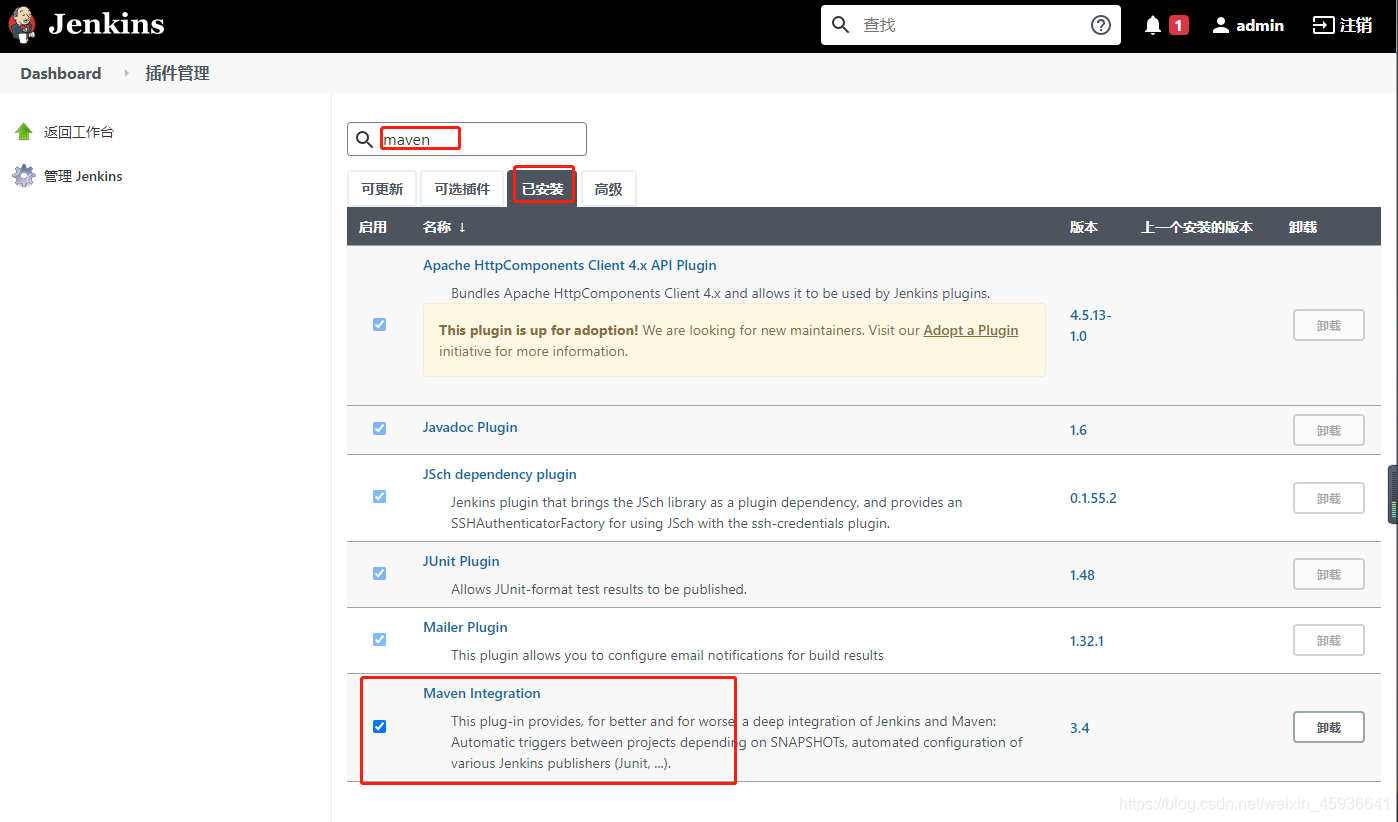Image resolution: width=1398 pixels, height=822 pixels.
Task: Click the gear icon for 管理 Jenkins
Action: [24, 176]
